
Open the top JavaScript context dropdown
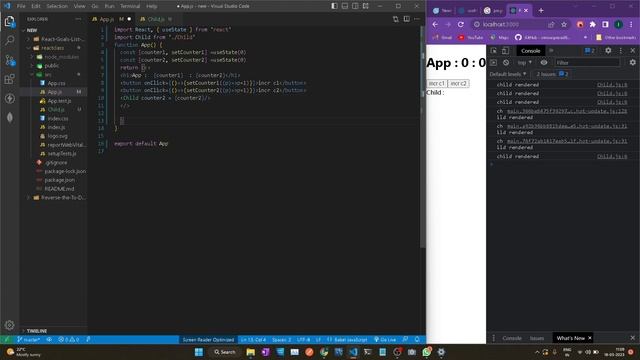524,63
